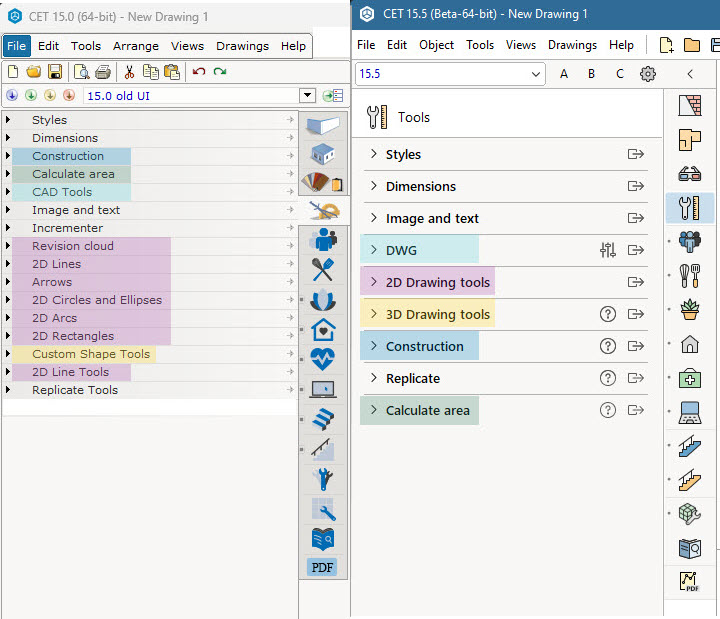This screenshot has width=720, height=619.
Task: Expand Dimensions chevron in CET 15.5
Action: [374, 186]
